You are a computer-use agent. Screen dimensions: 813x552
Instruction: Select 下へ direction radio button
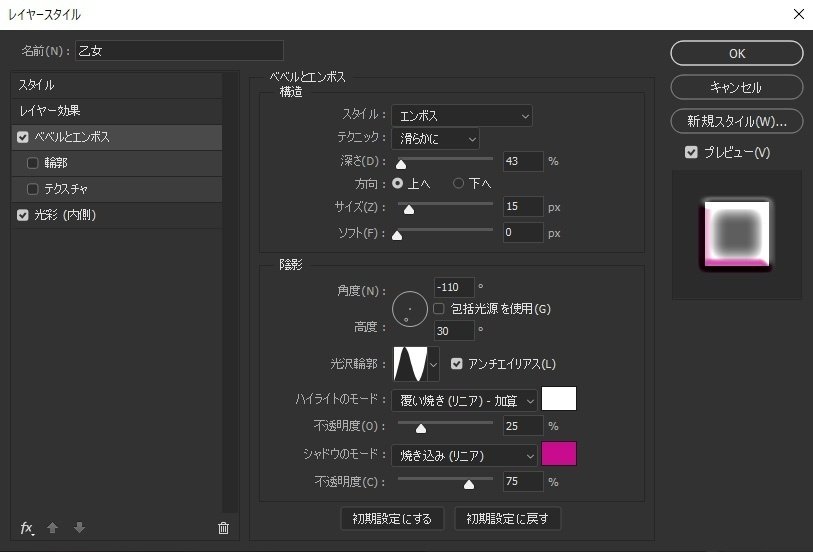point(458,183)
